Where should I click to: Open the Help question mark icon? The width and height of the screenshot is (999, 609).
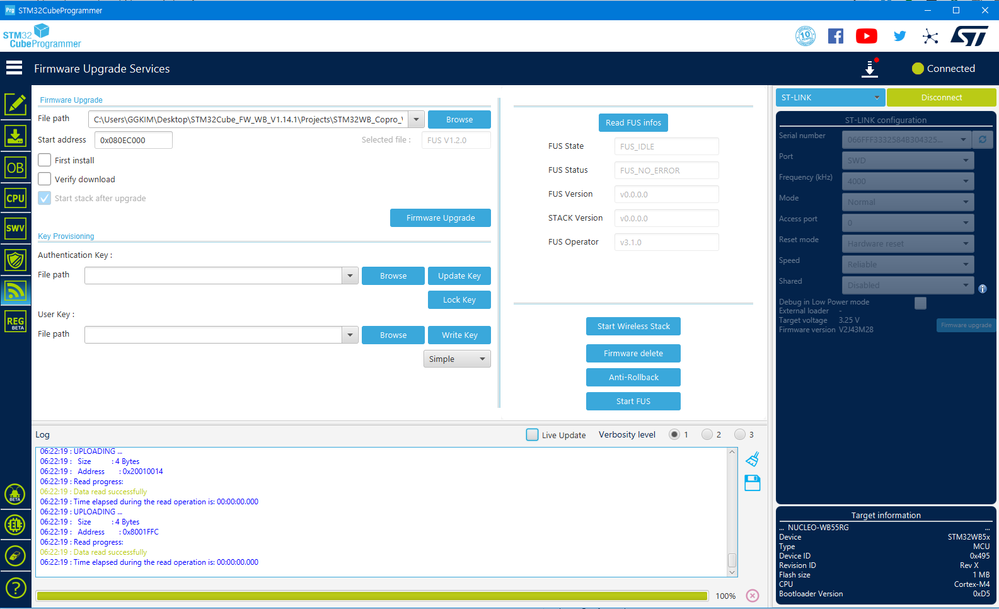(x=15, y=587)
